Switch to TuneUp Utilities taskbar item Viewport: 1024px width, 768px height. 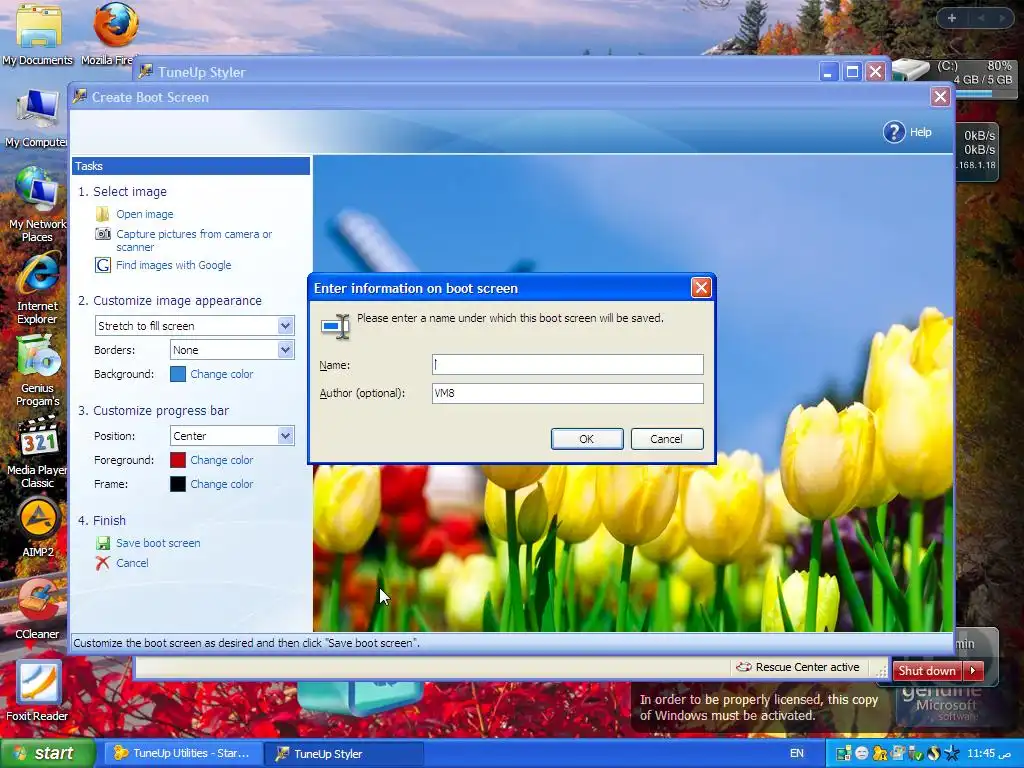pyautogui.click(x=183, y=754)
